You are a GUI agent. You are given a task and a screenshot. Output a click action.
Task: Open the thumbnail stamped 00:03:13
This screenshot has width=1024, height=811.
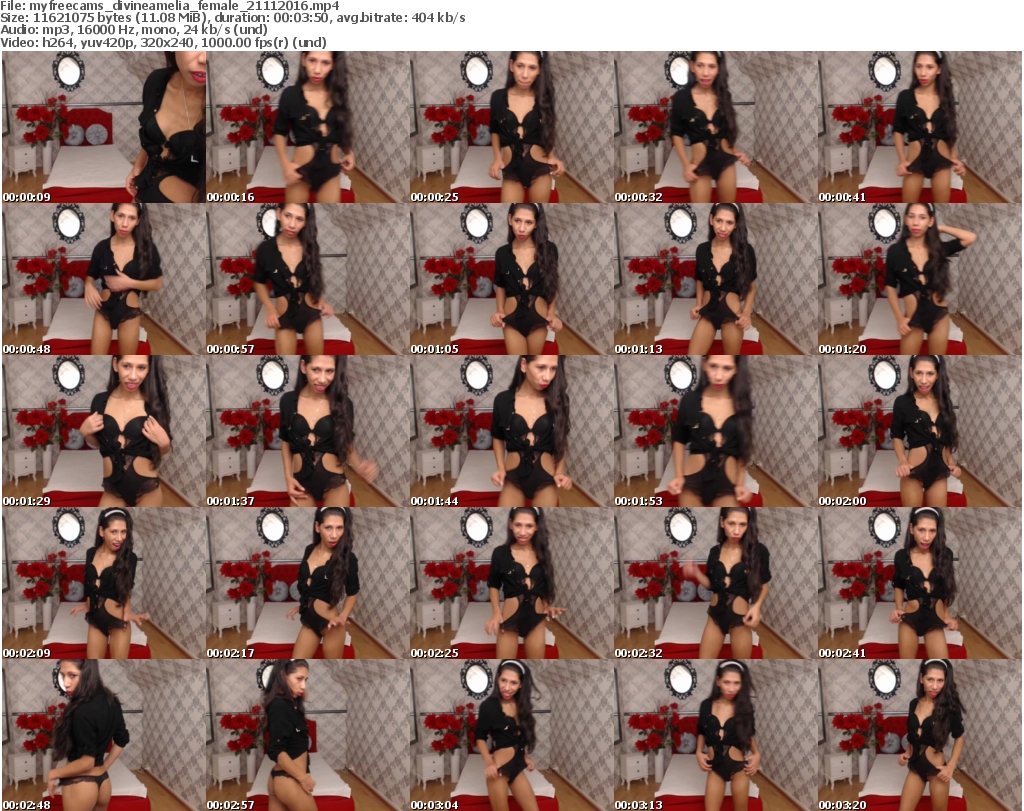click(716, 735)
